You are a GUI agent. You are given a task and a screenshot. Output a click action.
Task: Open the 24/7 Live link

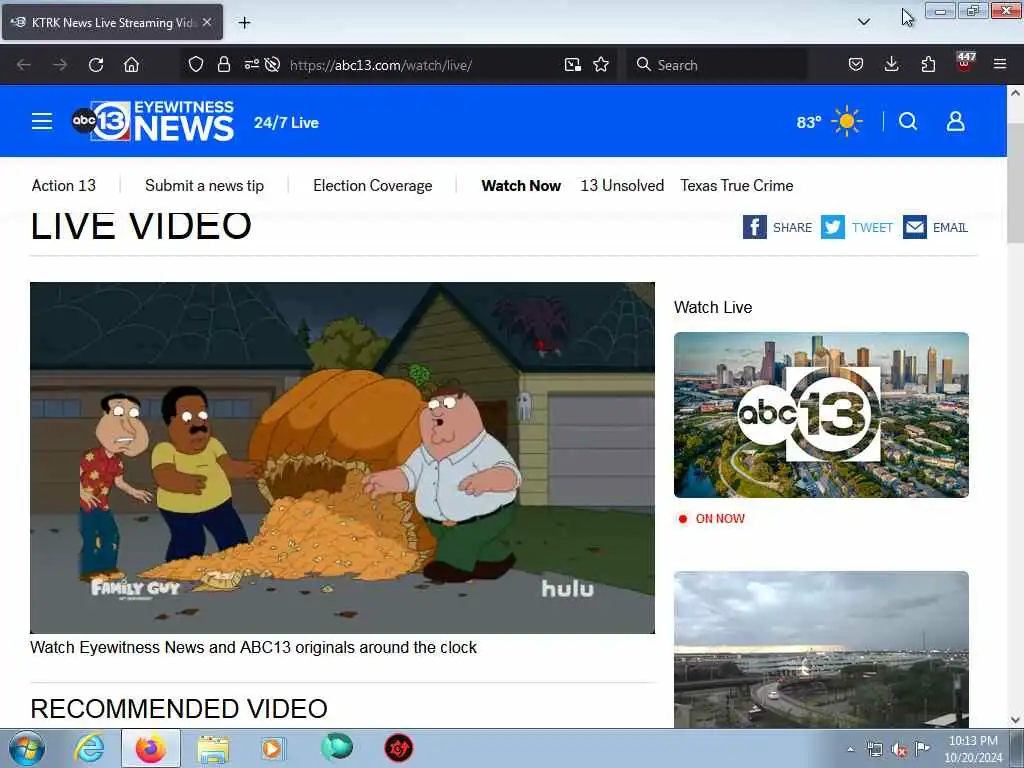pos(286,123)
